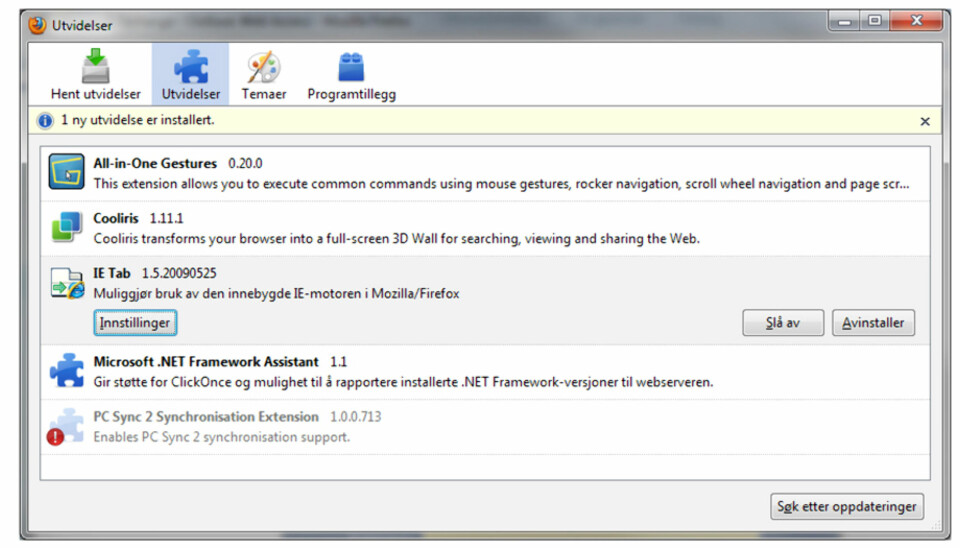Screen dimensions: 960x548
Task: Select the Utvidelser puzzle piece icon
Action: pyautogui.click(x=191, y=66)
